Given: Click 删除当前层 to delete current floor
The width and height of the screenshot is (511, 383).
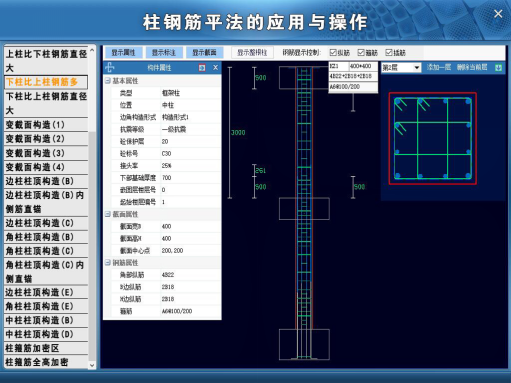Looking at the screenshot, I should pos(472,67).
